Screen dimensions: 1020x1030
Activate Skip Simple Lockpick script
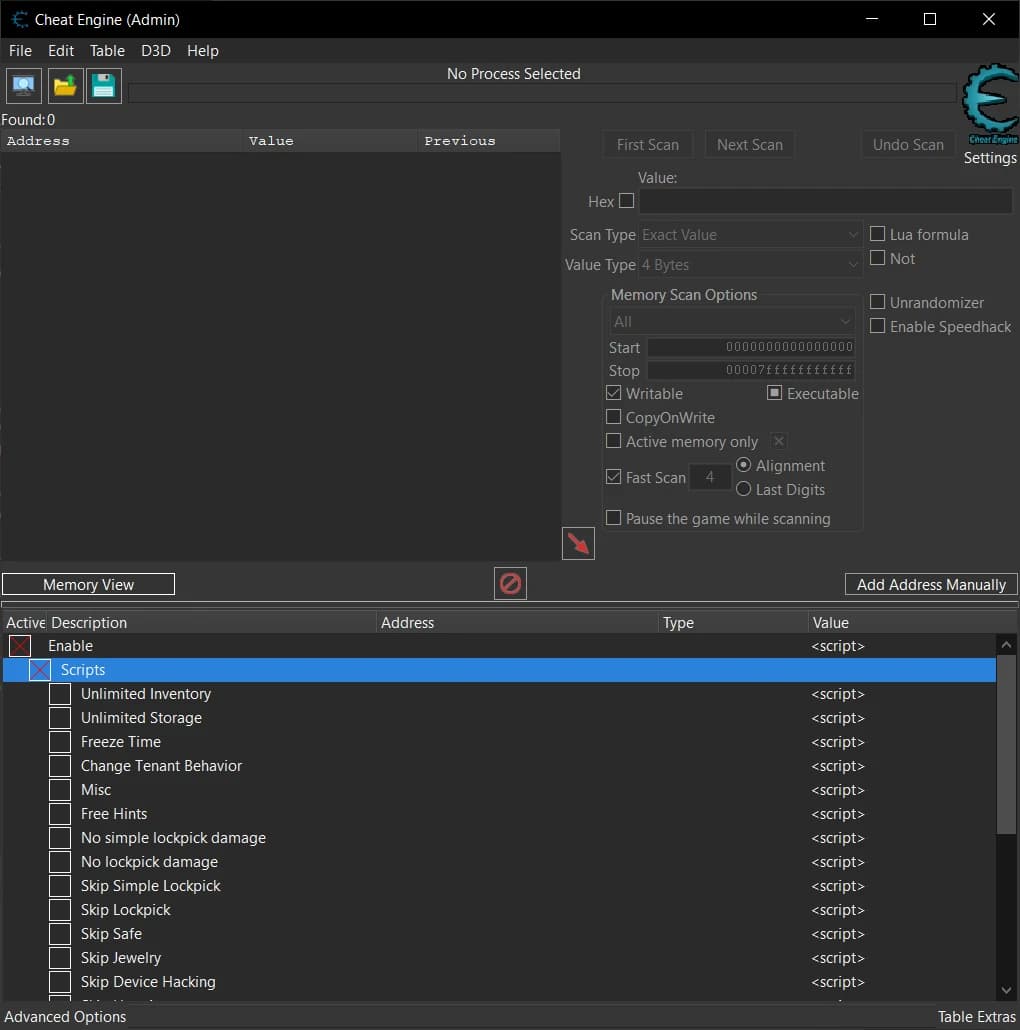pyautogui.click(x=60, y=886)
